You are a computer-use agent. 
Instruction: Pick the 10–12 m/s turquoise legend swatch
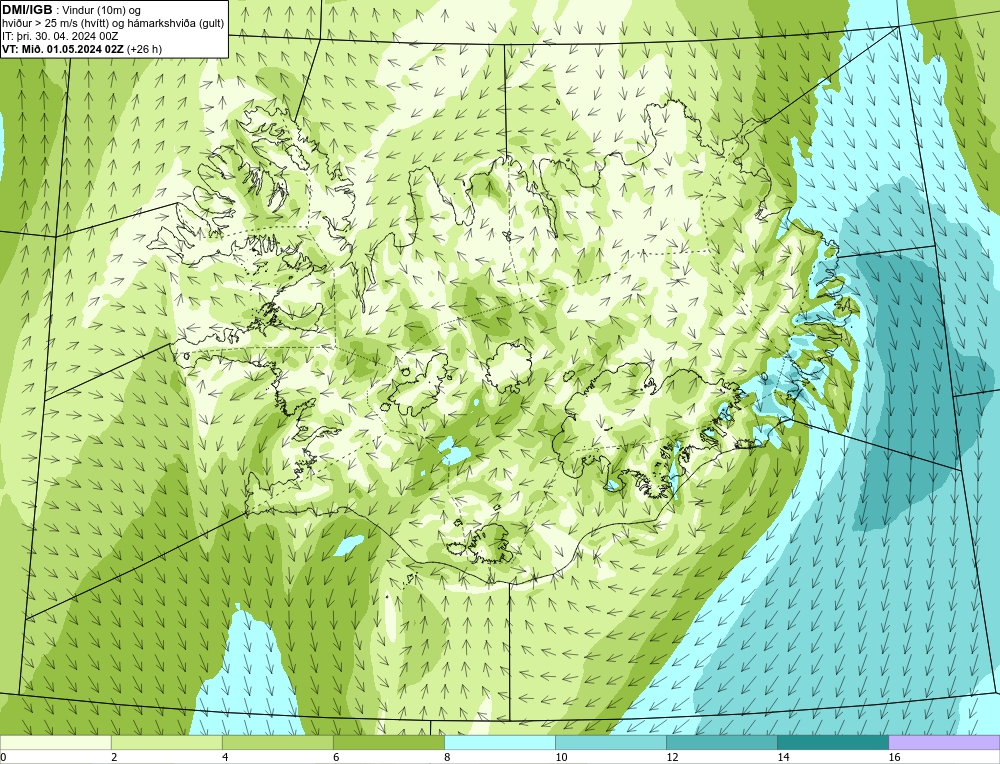click(x=610, y=742)
